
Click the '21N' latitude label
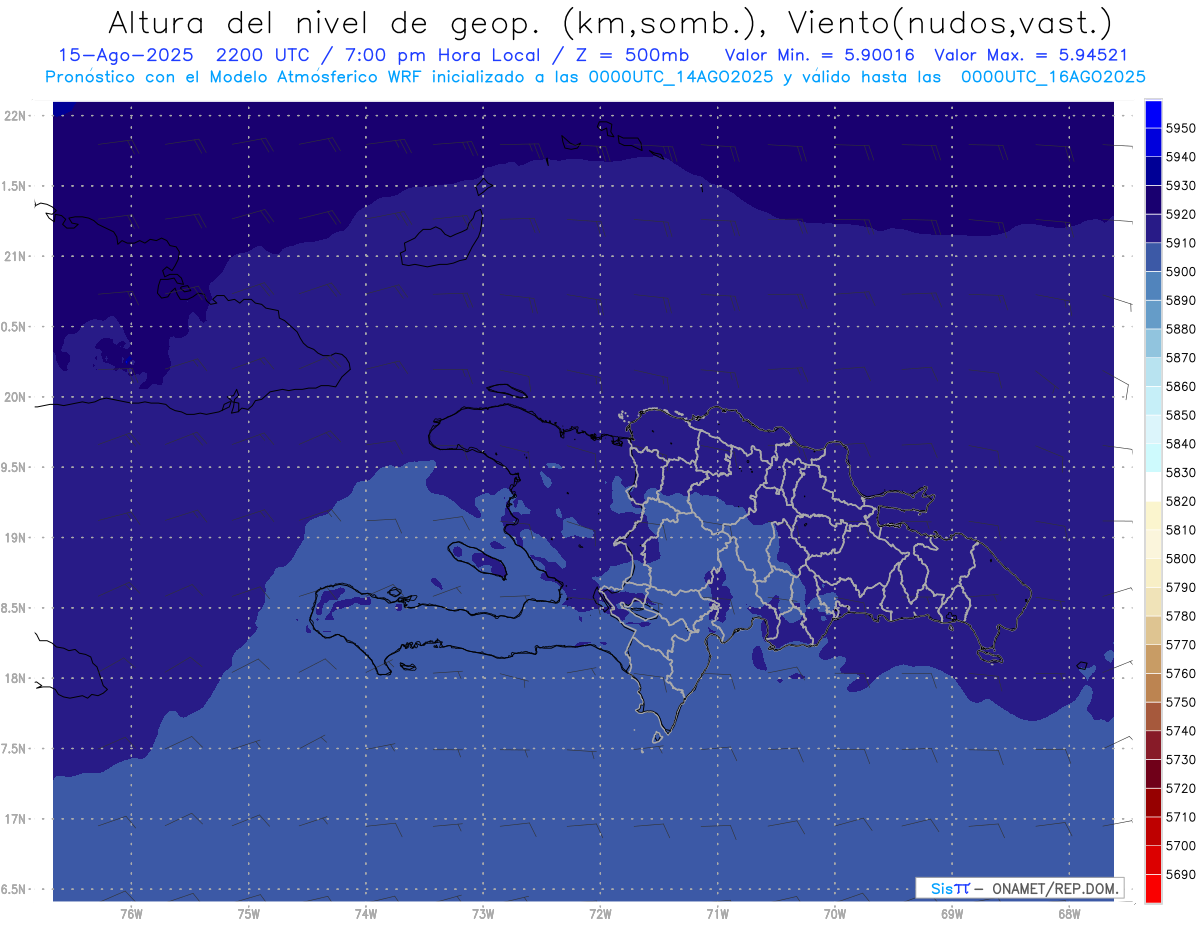(x=14, y=256)
